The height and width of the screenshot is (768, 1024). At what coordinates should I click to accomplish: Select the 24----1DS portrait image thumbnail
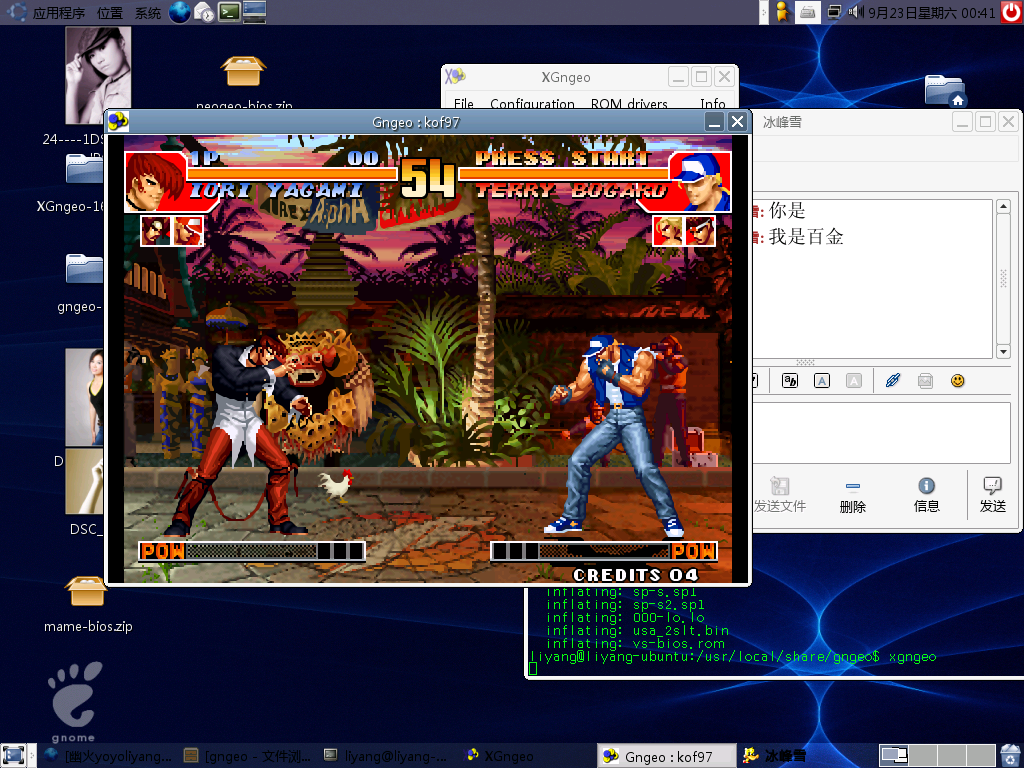click(98, 75)
